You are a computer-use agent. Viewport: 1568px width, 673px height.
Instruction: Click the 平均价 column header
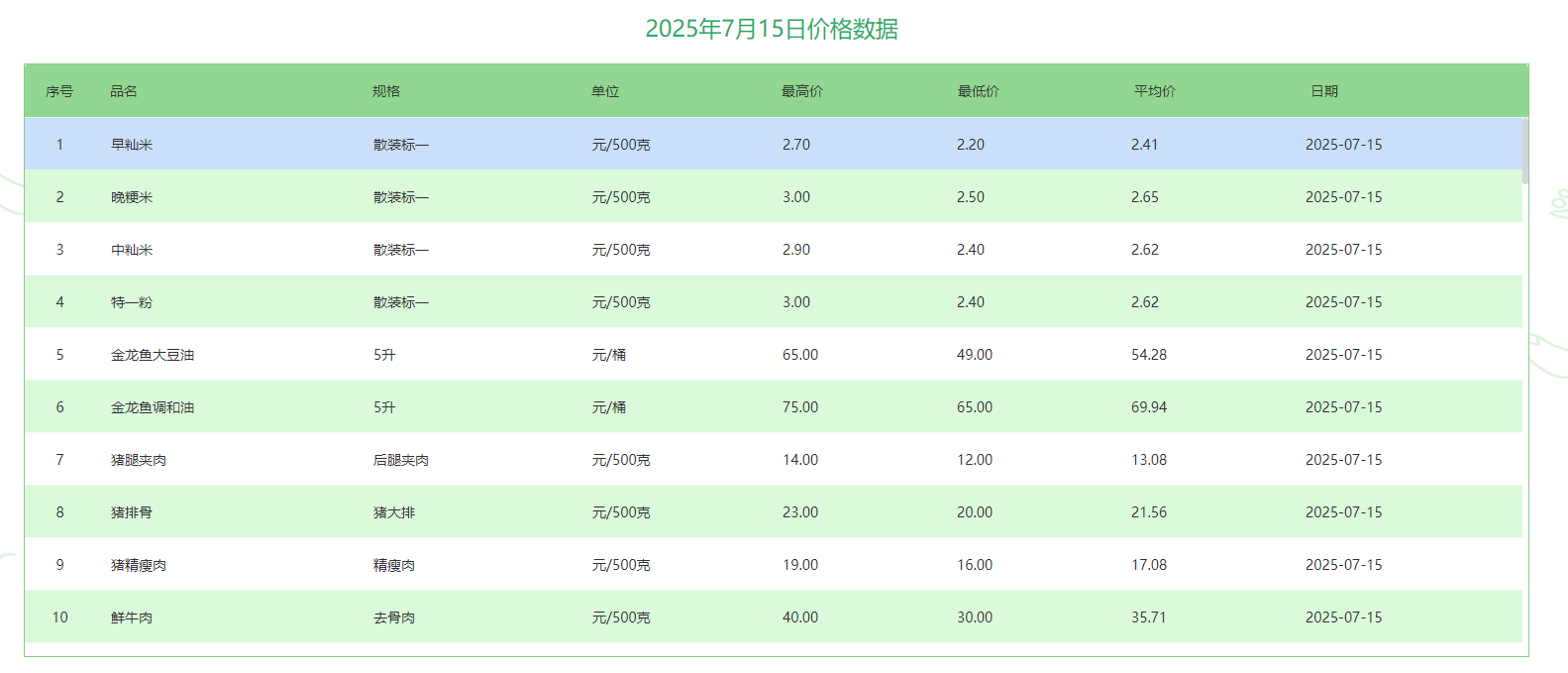tap(1155, 91)
